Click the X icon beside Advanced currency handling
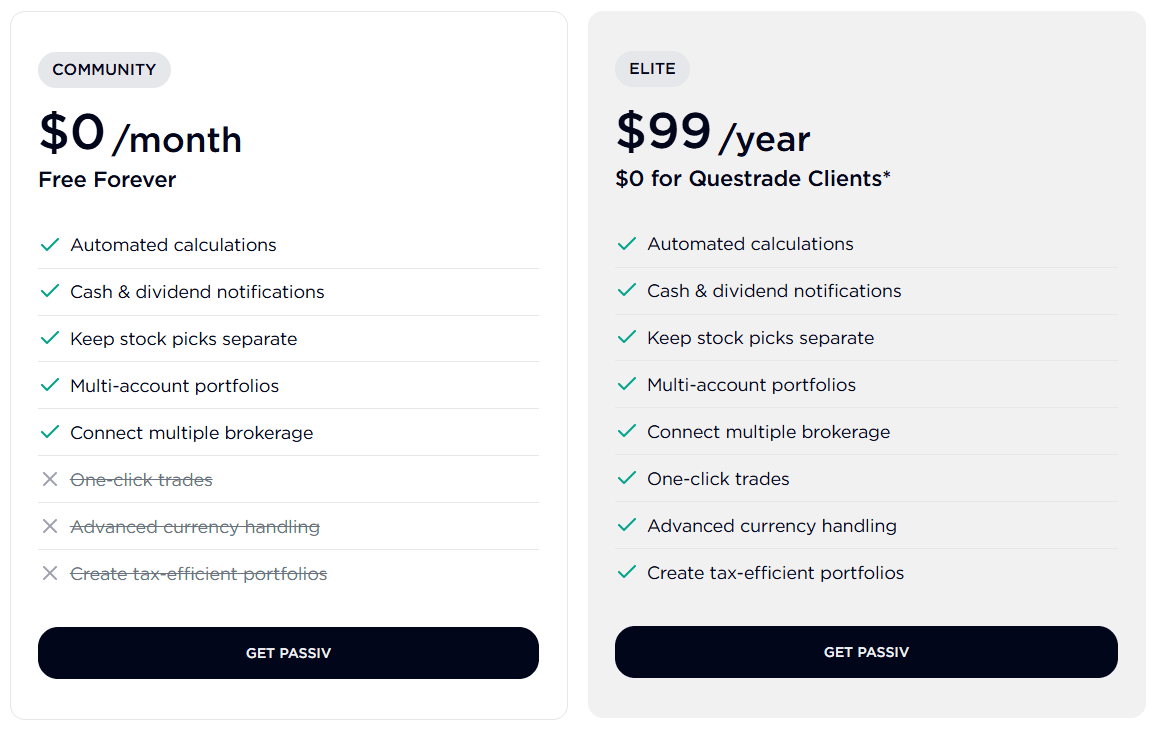The width and height of the screenshot is (1159, 729). (50, 527)
